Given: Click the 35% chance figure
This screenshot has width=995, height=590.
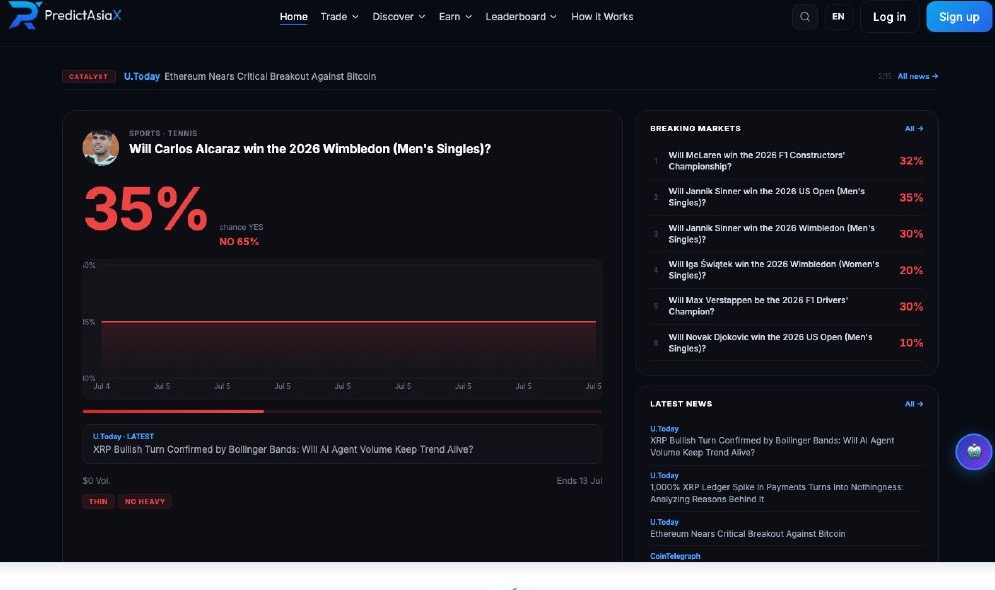Looking at the screenshot, I should point(145,208).
